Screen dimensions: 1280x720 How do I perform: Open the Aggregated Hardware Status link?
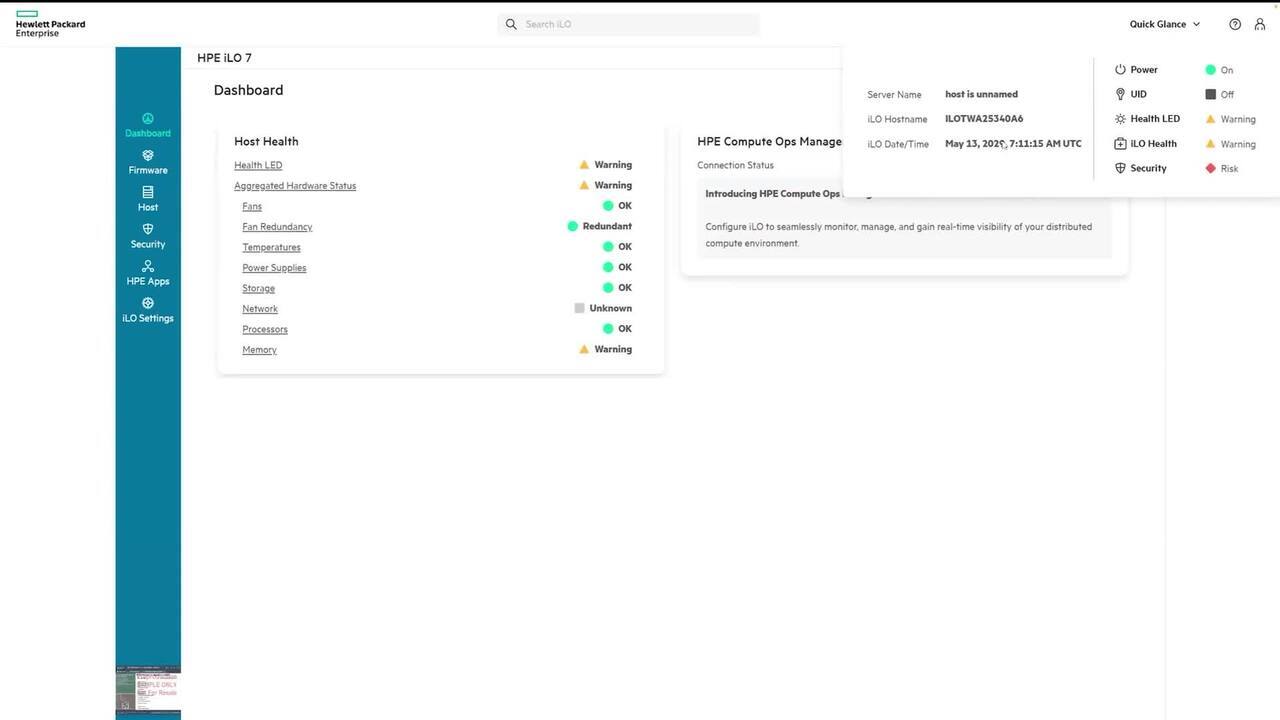point(295,186)
